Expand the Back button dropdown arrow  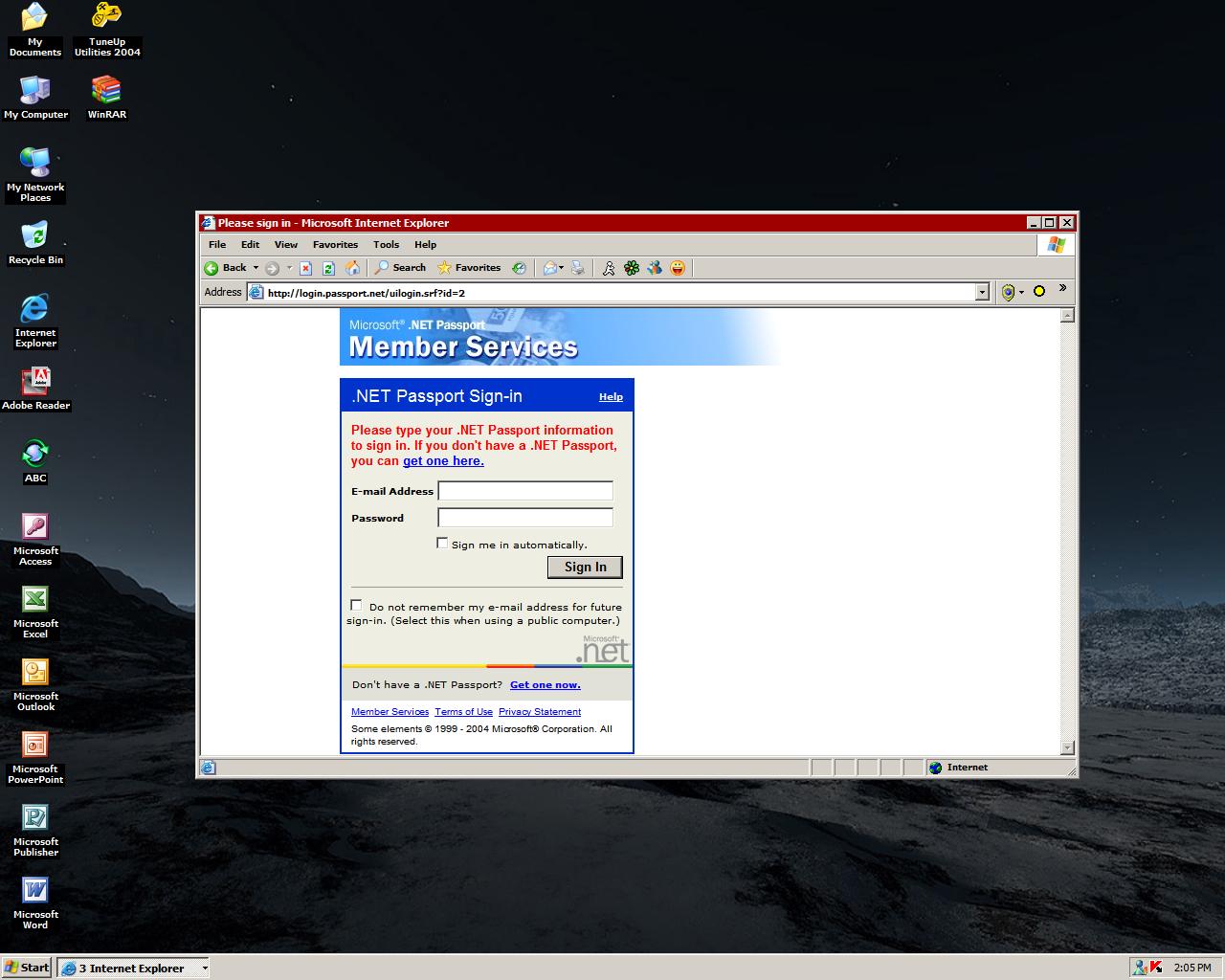(x=256, y=268)
